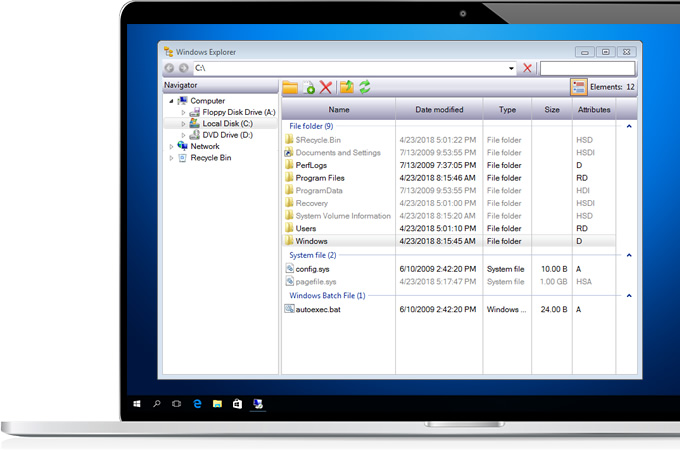
Task: Click the New File icon with green plus
Action: pyautogui.click(x=309, y=88)
